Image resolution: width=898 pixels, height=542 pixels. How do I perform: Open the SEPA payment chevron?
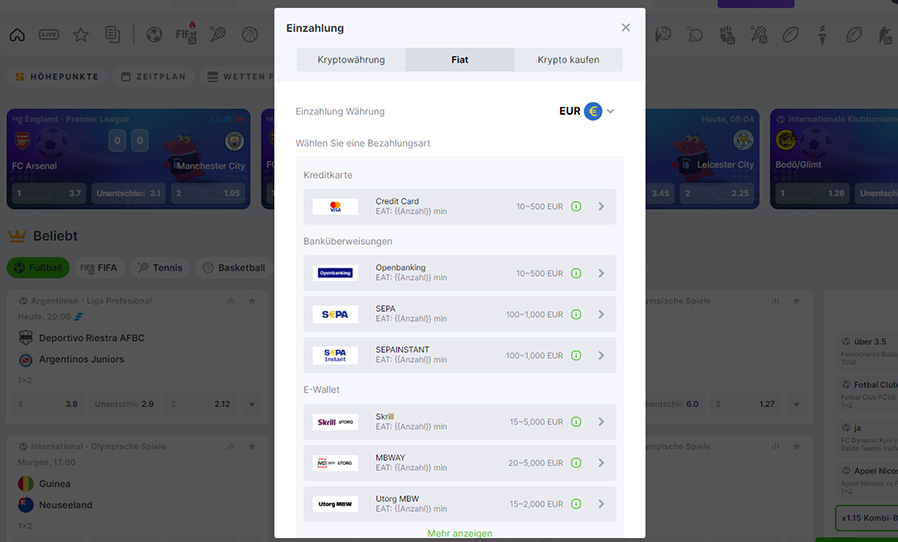pyautogui.click(x=601, y=315)
